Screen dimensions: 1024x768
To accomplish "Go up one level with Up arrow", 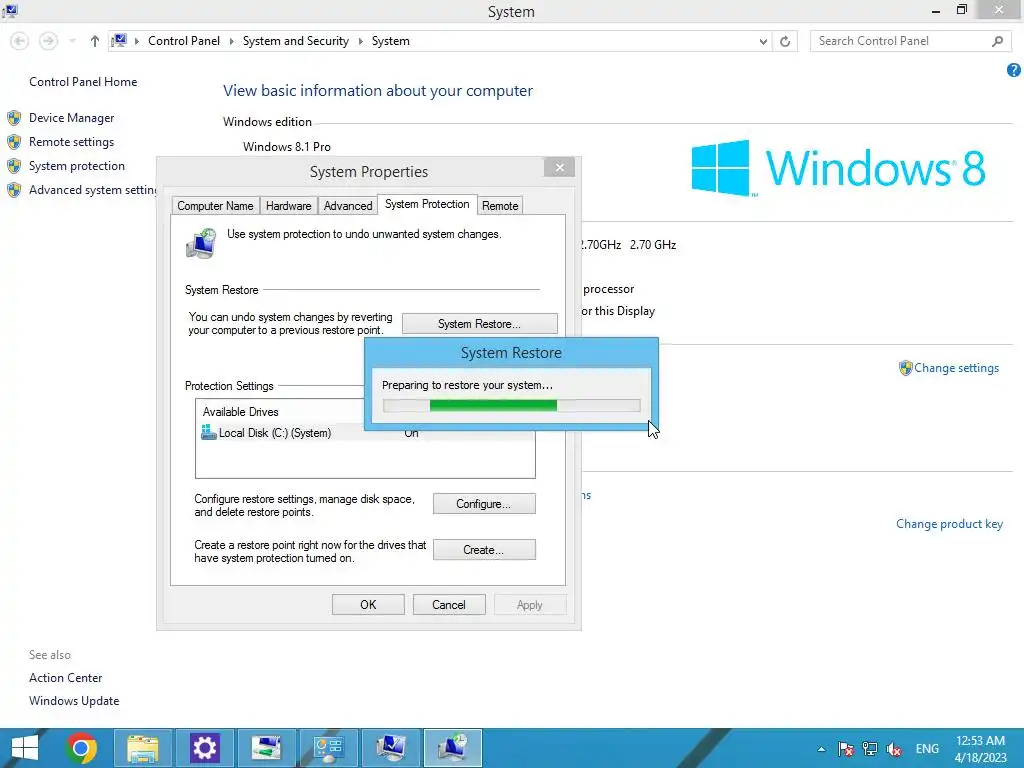I will (95, 41).
